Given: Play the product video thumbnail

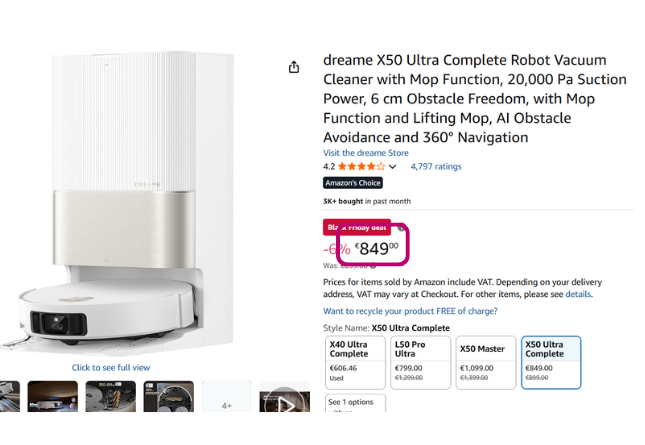Looking at the screenshot, I should pos(285,399).
